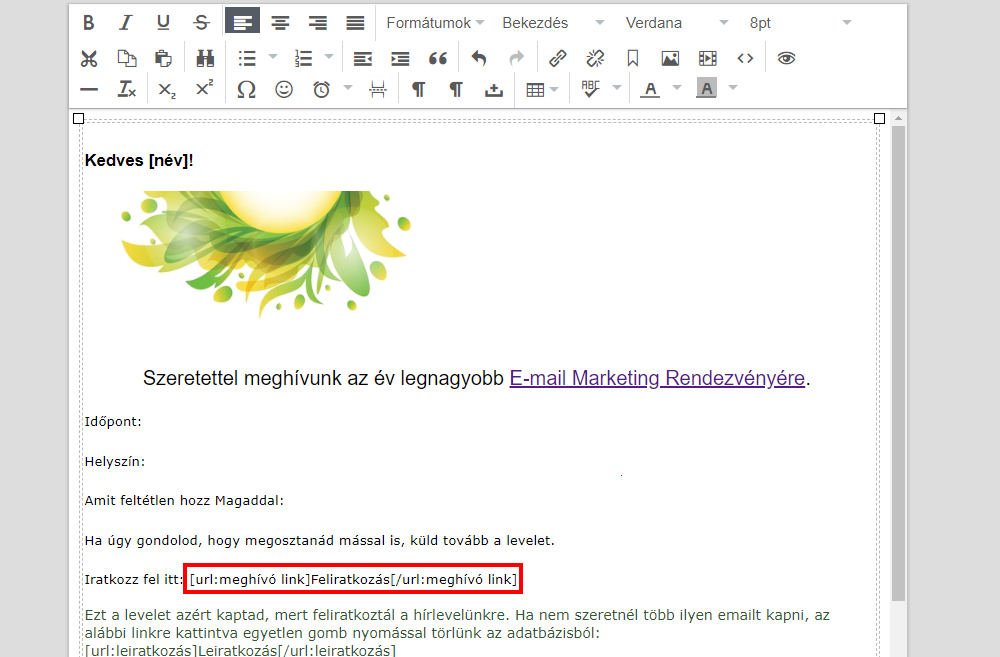This screenshot has width=1000, height=657.
Task: Open the Verdana font family dropdown
Action: pyautogui.click(x=676, y=23)
